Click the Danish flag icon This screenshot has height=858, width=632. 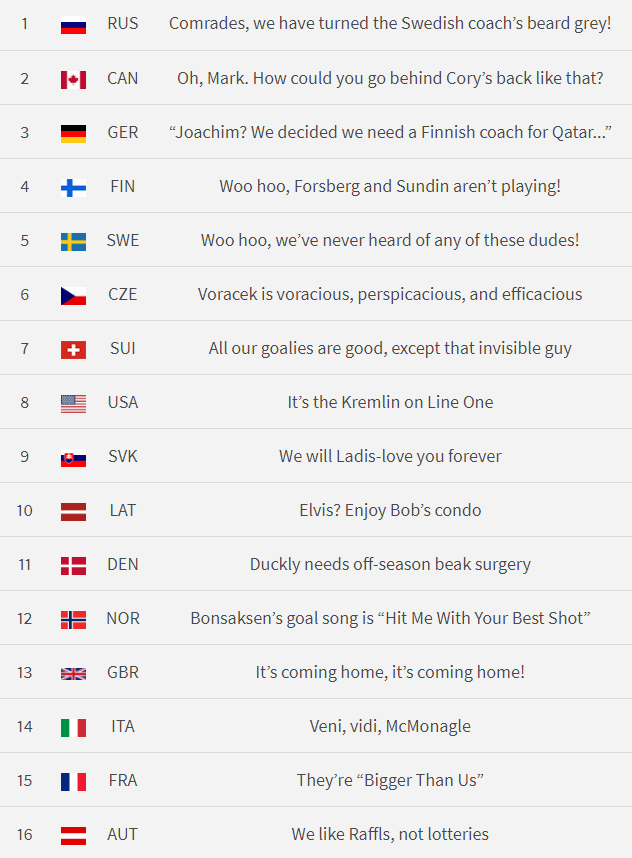(x=73, y=565)
